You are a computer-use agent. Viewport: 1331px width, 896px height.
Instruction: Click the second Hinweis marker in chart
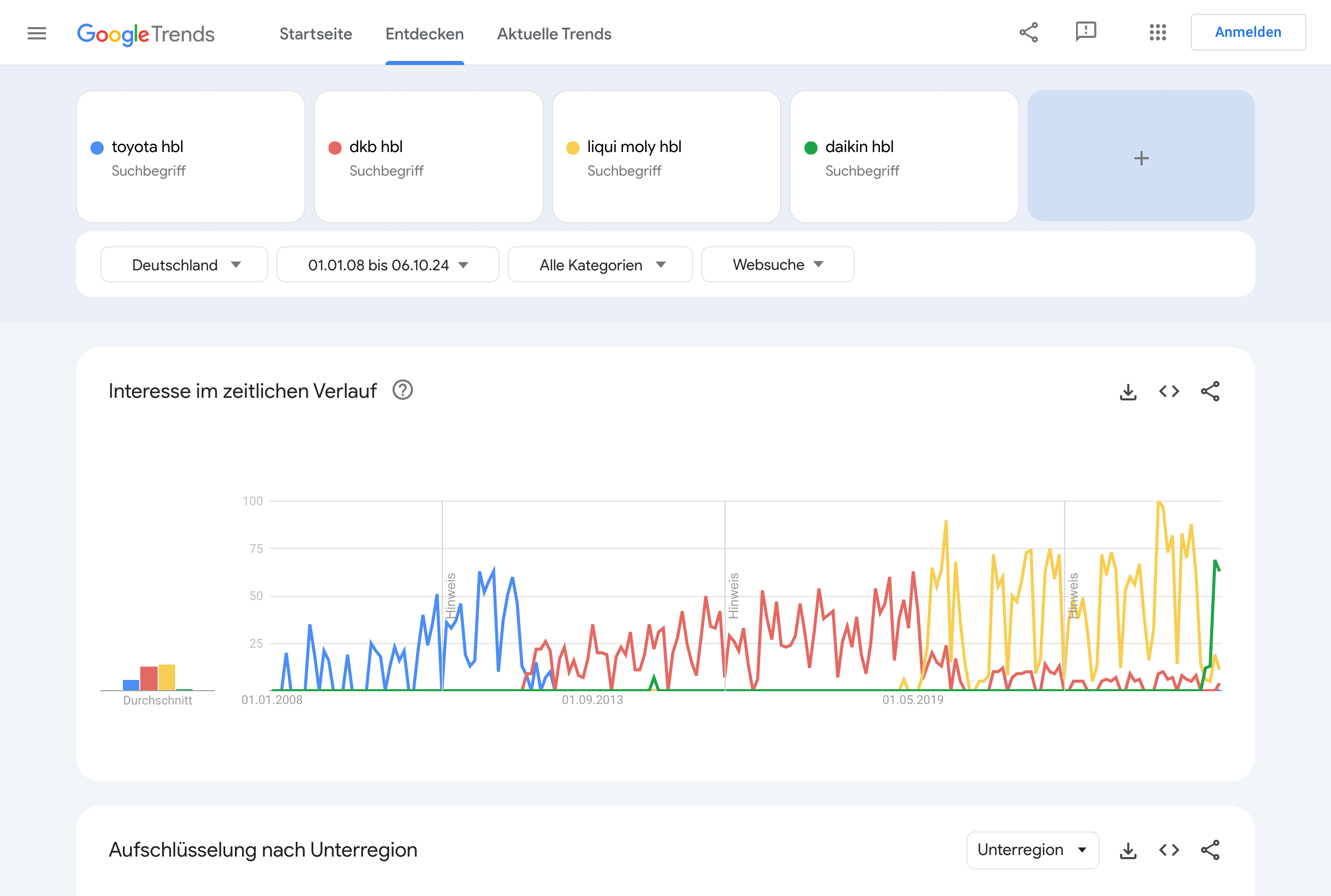pos(734,596)
